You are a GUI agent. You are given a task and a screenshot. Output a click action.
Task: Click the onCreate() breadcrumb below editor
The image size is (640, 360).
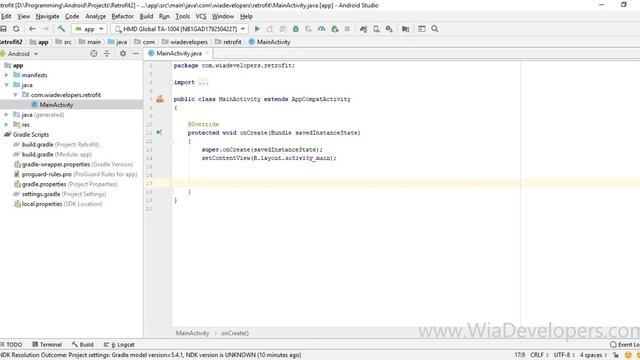(235, 333)
